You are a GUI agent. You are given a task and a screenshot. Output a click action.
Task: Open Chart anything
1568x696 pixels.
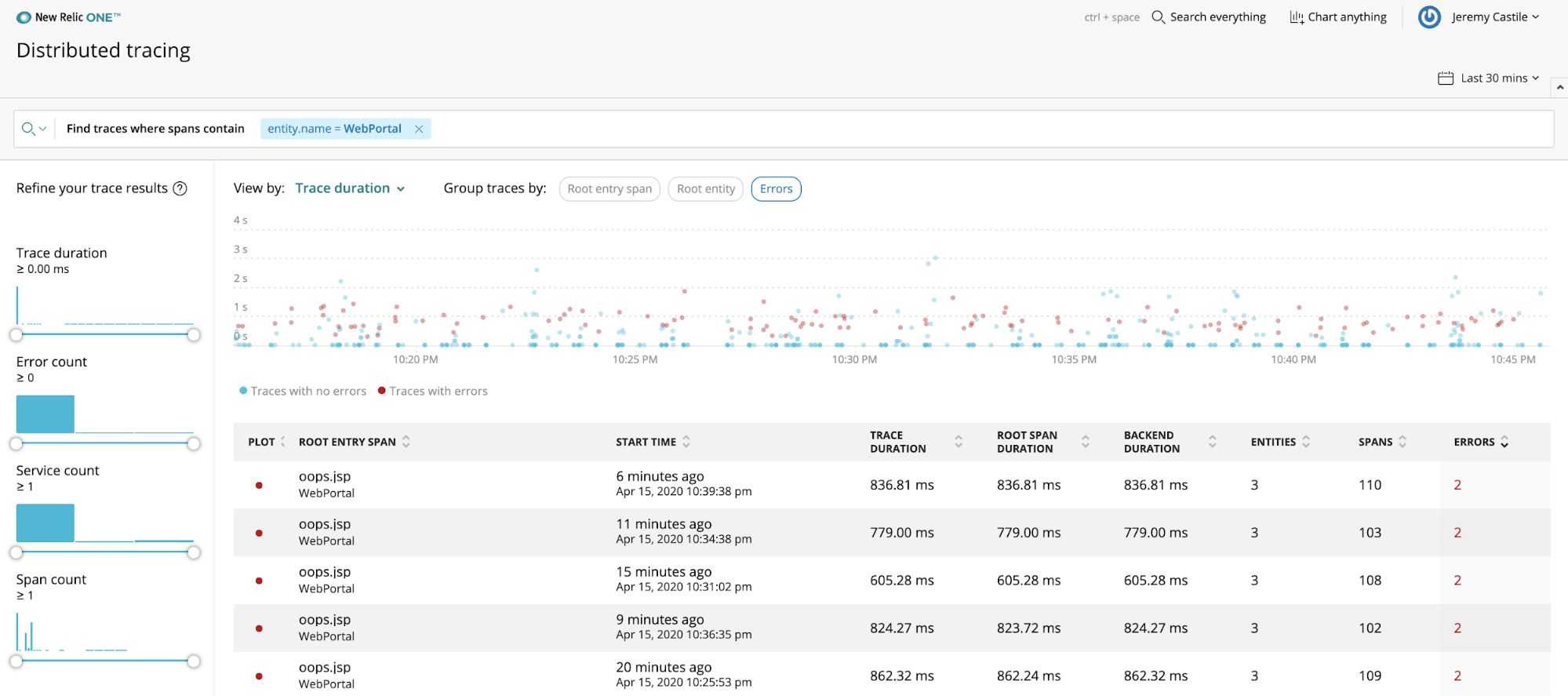click(1338, 17)
